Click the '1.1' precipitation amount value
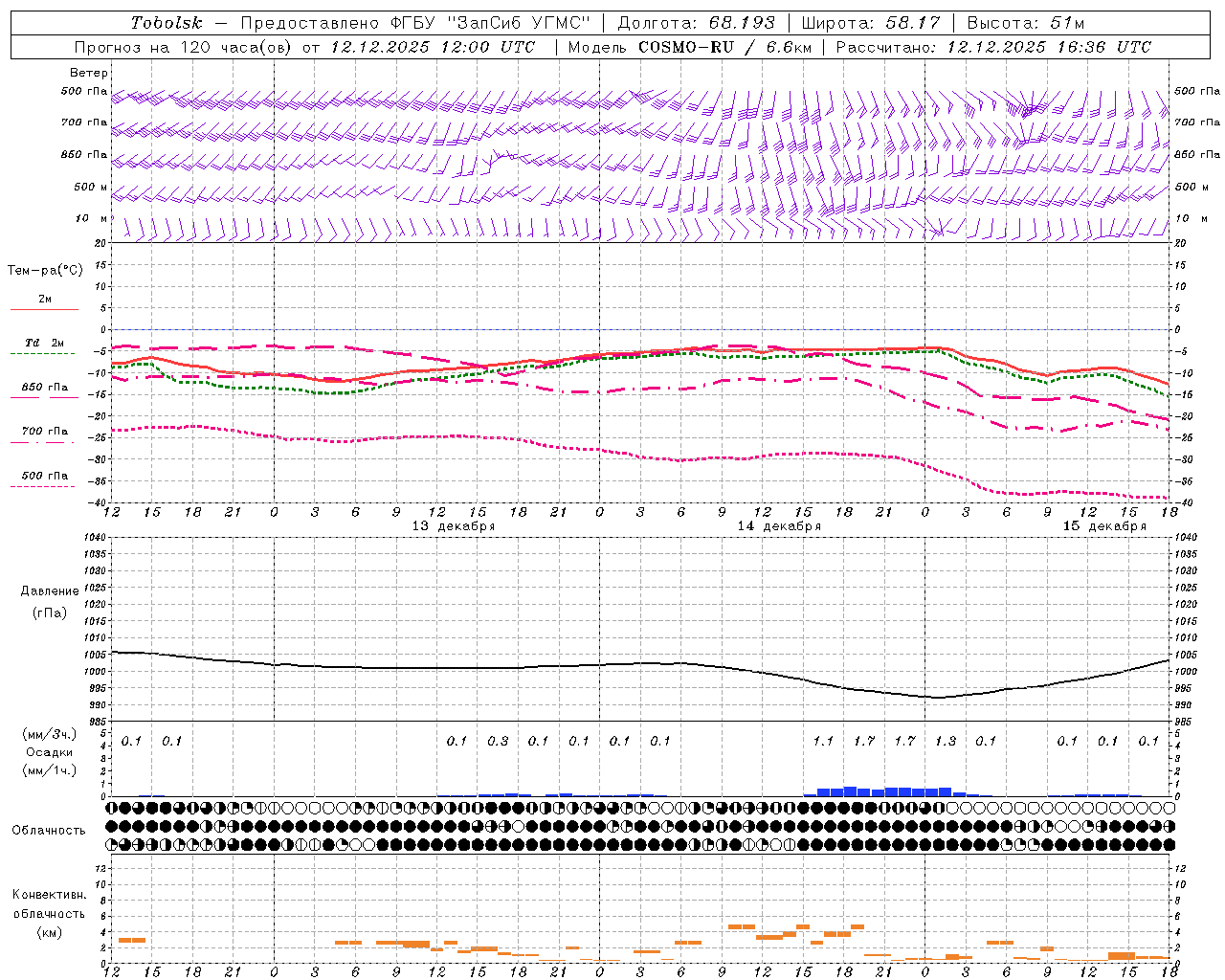Image resolution: width=1225 pixels, height=980 pixels. 823,741
